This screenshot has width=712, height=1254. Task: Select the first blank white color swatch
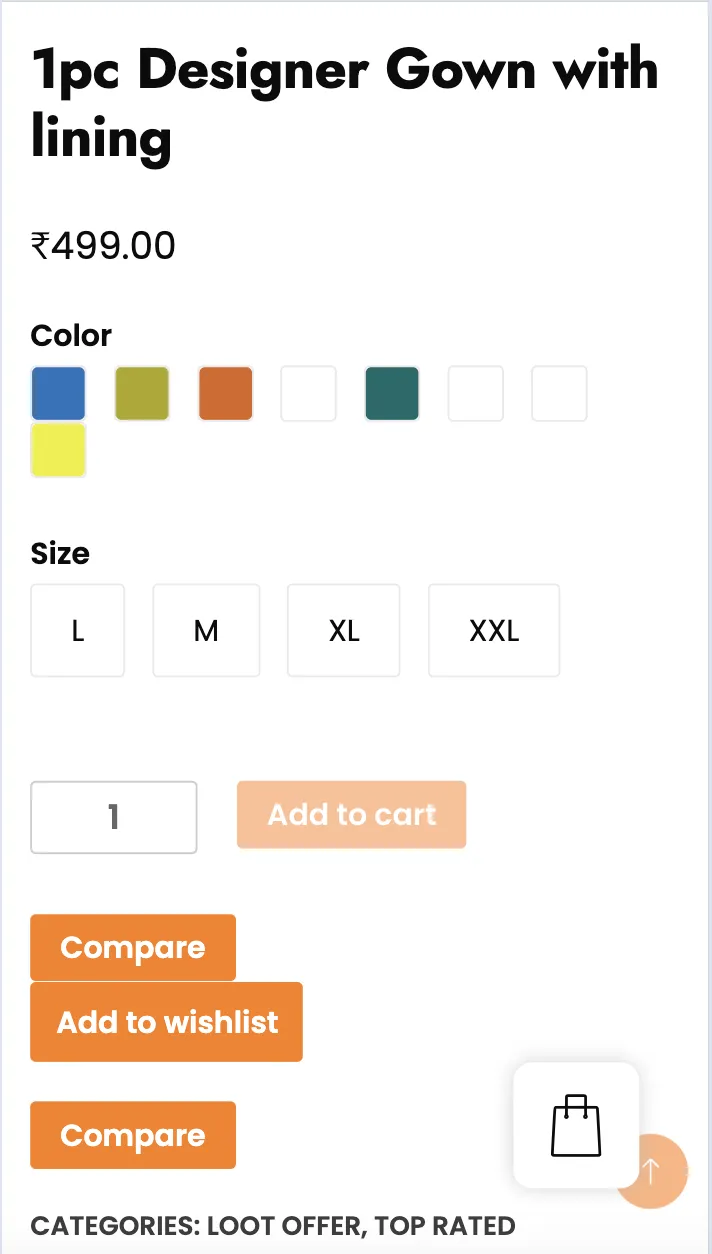click(309, 393)
